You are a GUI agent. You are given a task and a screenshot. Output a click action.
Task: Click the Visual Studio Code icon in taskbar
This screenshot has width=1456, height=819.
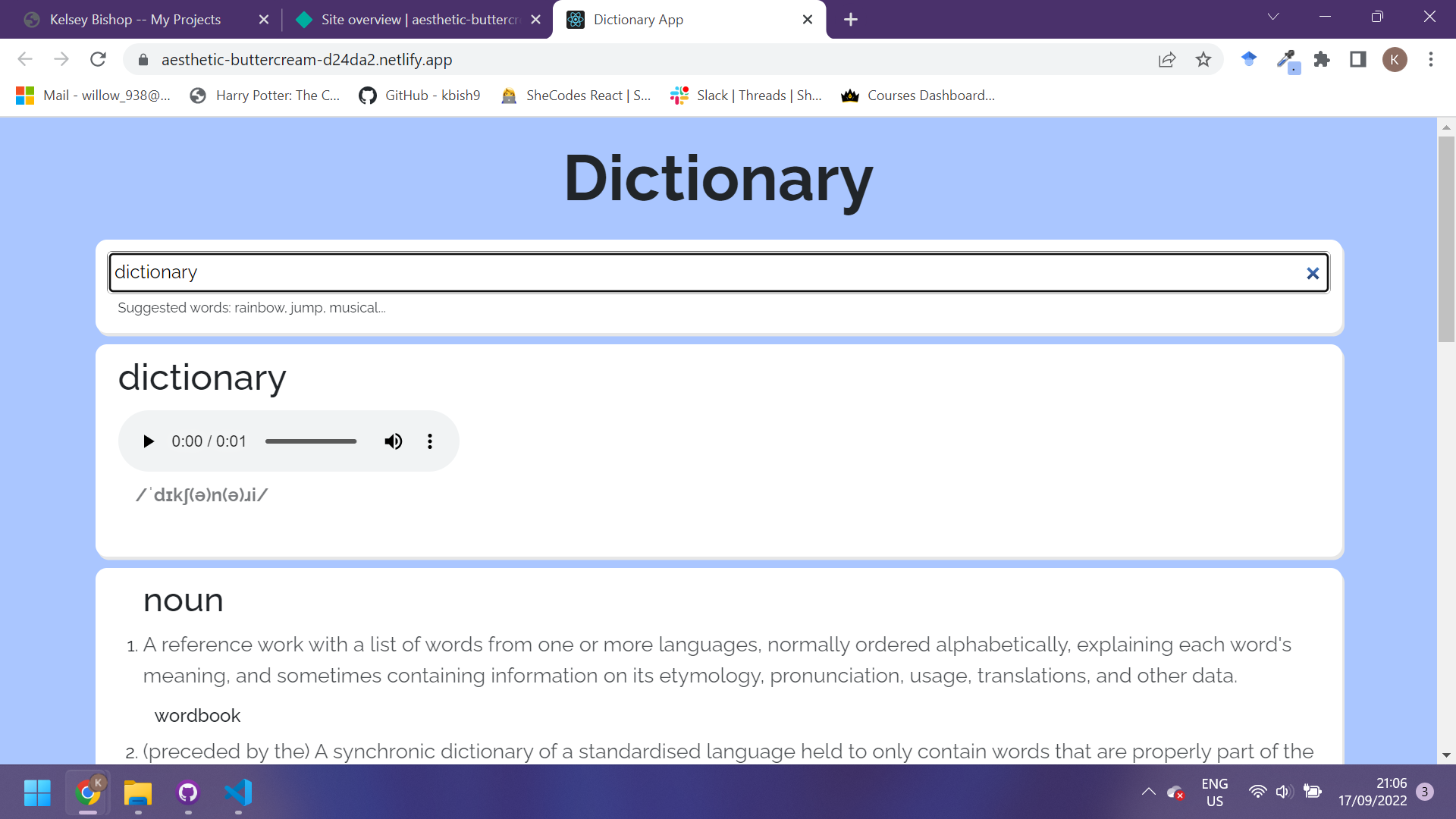point(238,793)
